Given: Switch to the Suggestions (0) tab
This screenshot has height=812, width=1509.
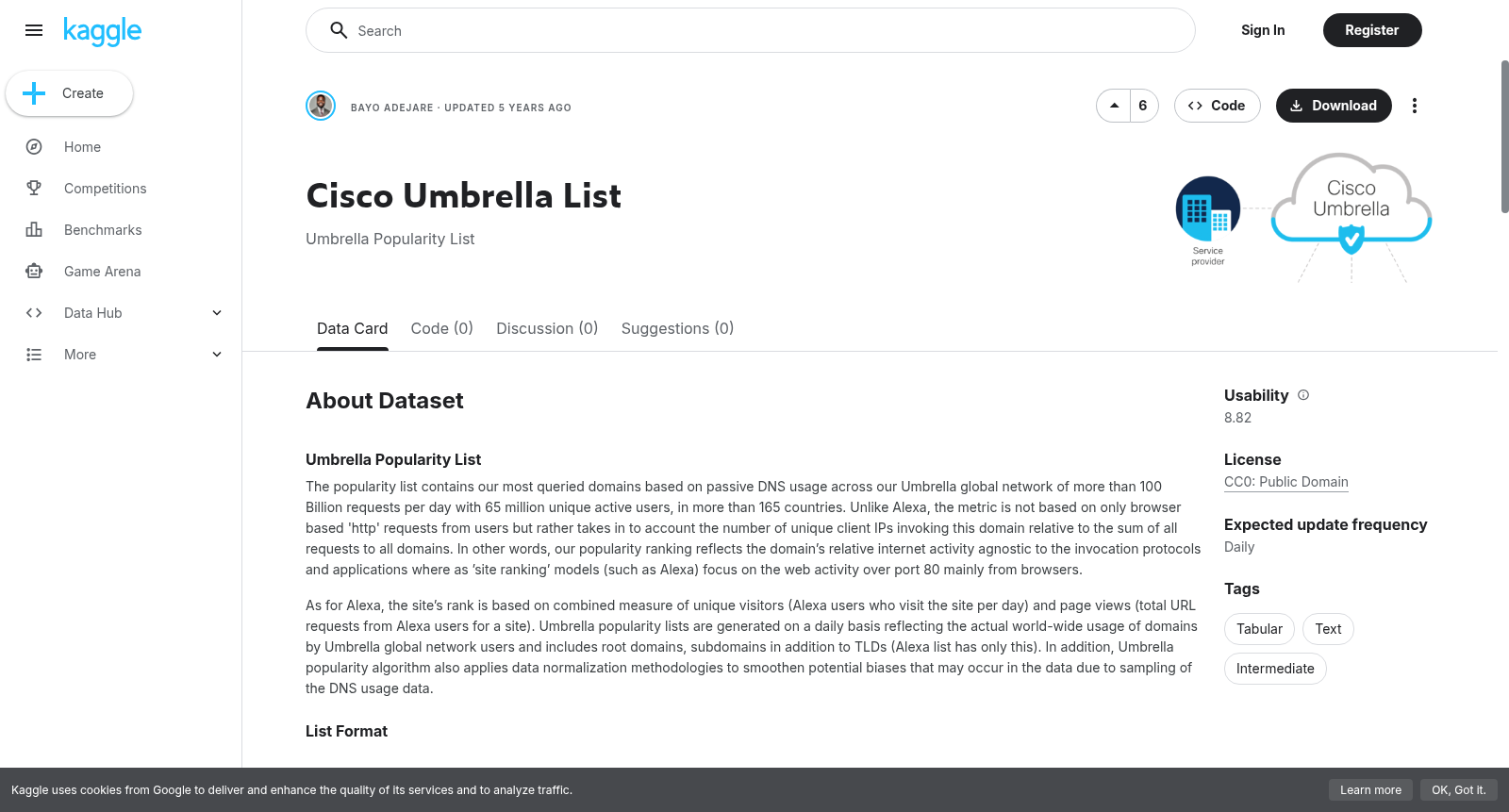Looking at the screenshot, I should pos(677,328).
